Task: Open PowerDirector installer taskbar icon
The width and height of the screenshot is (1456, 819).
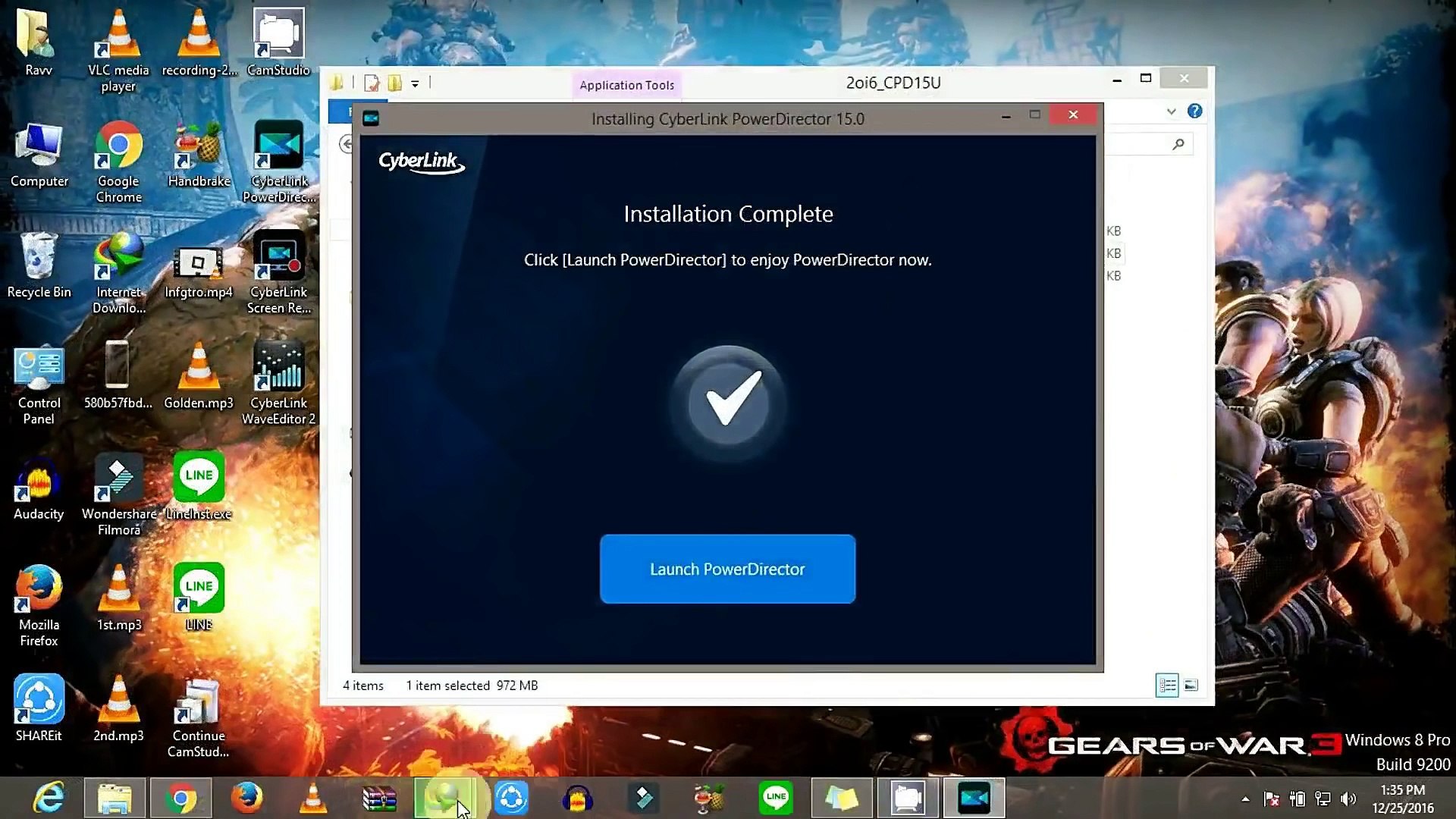Action: point(974,798)
